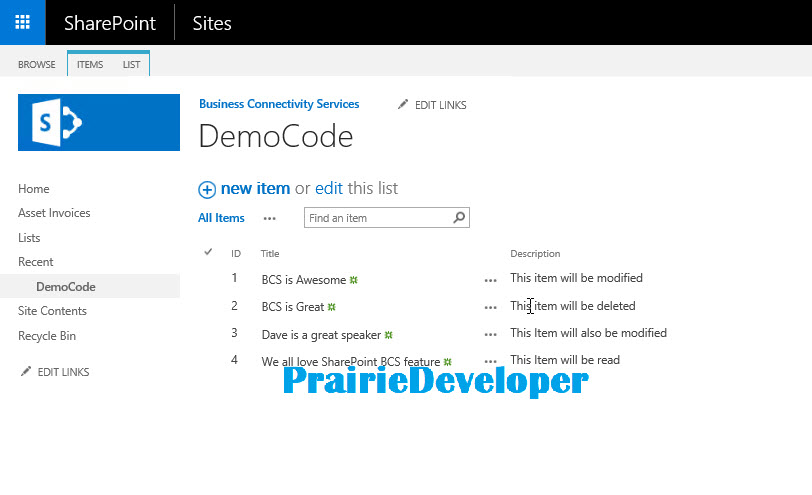The image size is (812, 495).
Task: Click the pencil icon beside sidebar EDIT LINKS
Action: click(x=25, y=371)
